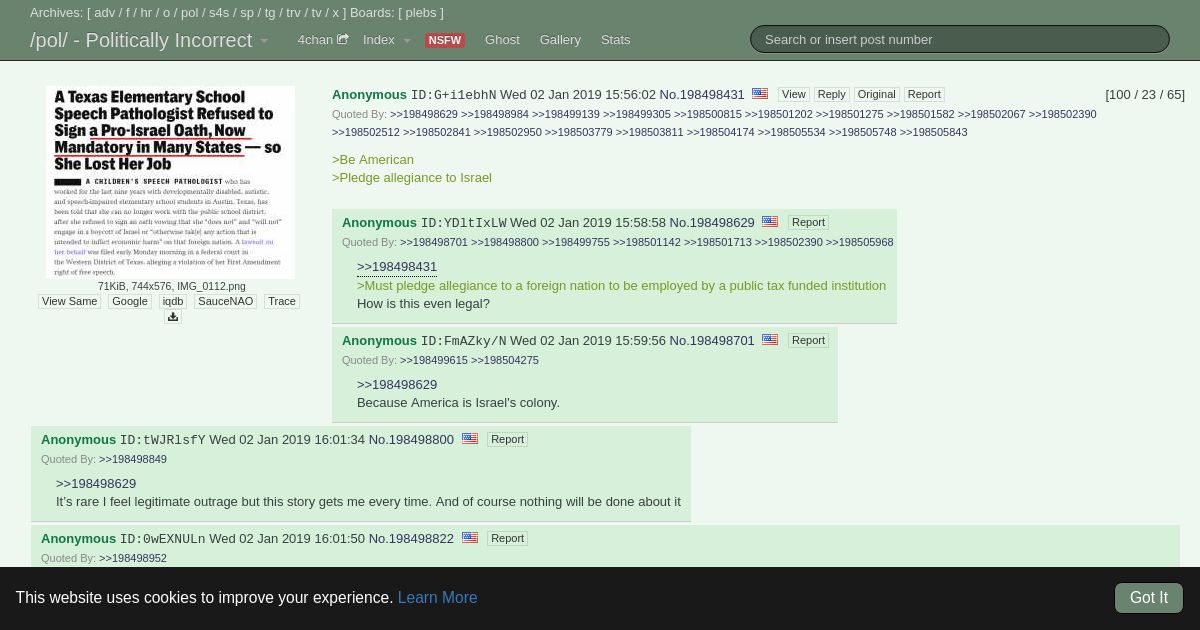
Task: Click the US flag icon on post 198498701
Action: (x=770, y=340)
